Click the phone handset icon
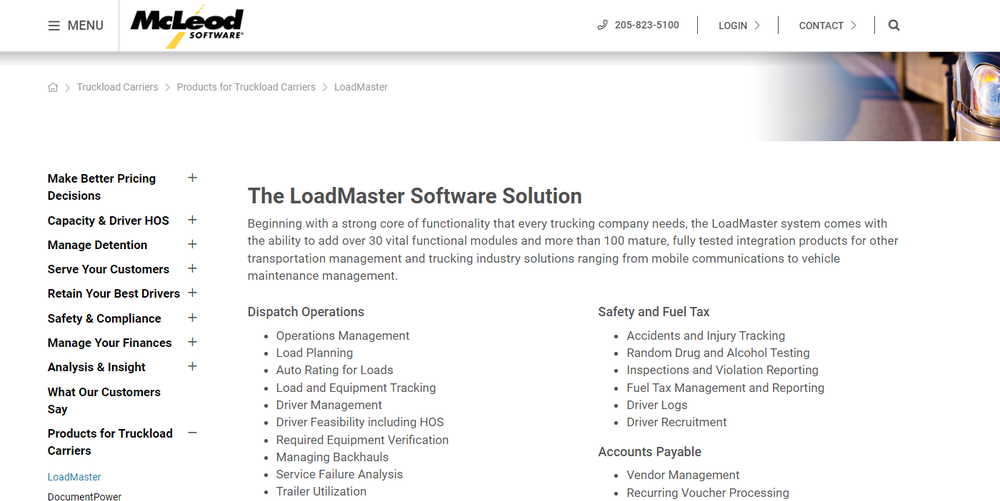 602,25
